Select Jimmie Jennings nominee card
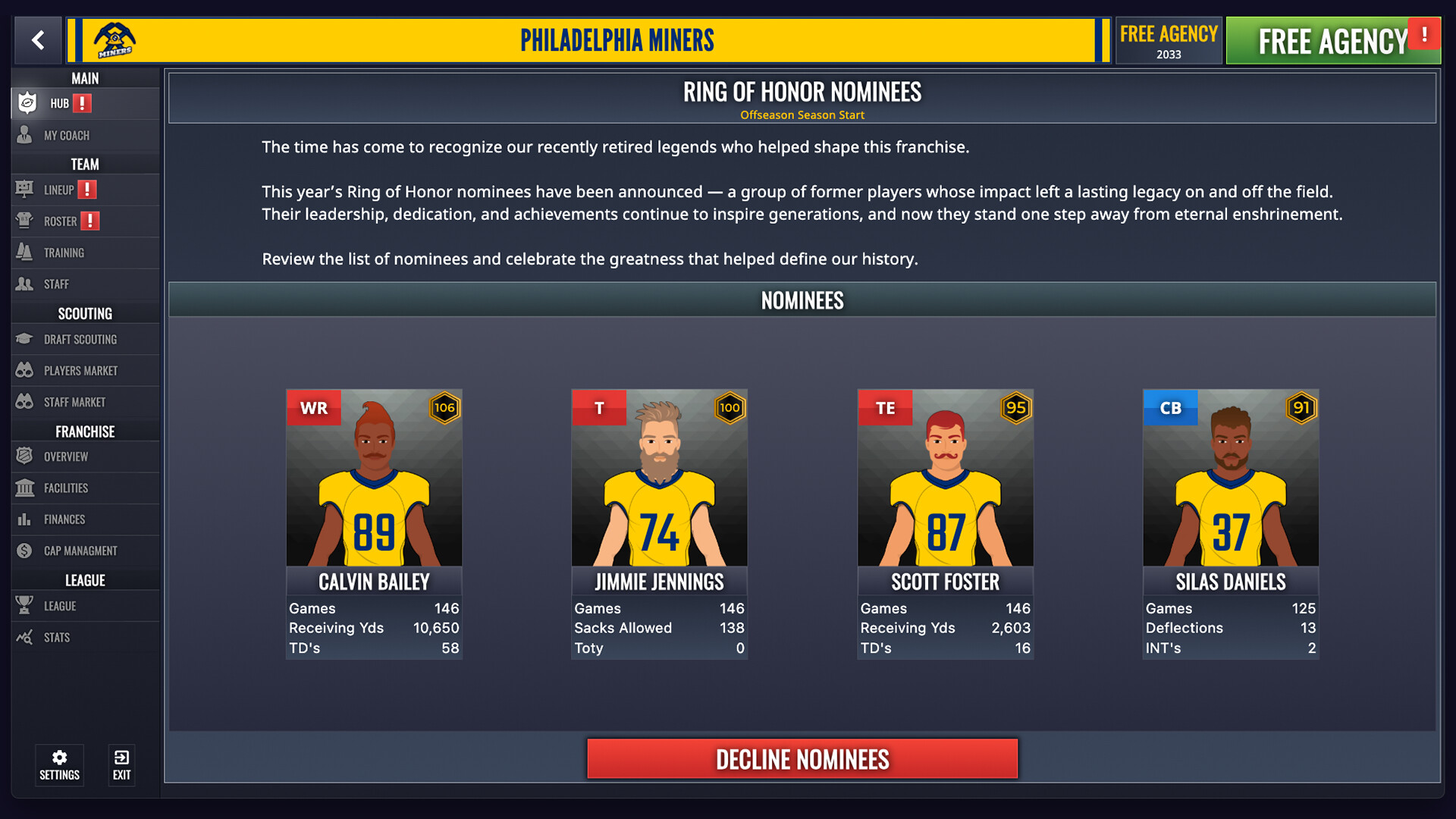The height and width of the screenshot is (819, 1456). (x=660, y=524)
